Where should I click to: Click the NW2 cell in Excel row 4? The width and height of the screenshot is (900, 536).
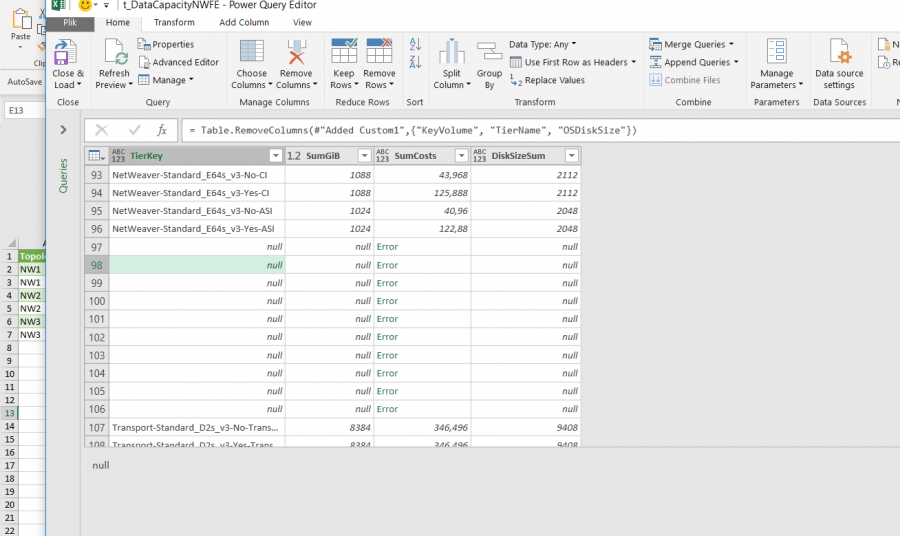[31, 296]
